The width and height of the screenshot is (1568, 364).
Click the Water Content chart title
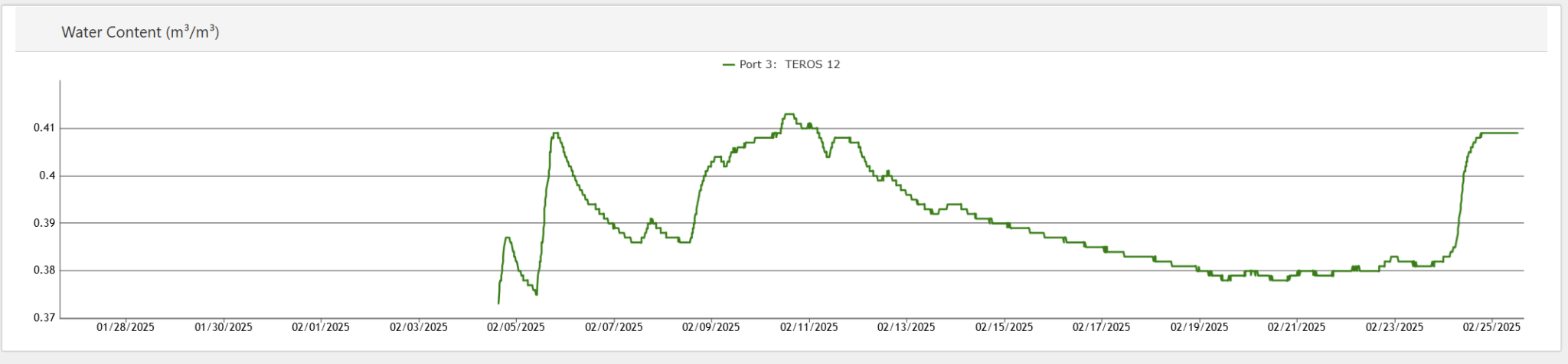coord(140,32)
